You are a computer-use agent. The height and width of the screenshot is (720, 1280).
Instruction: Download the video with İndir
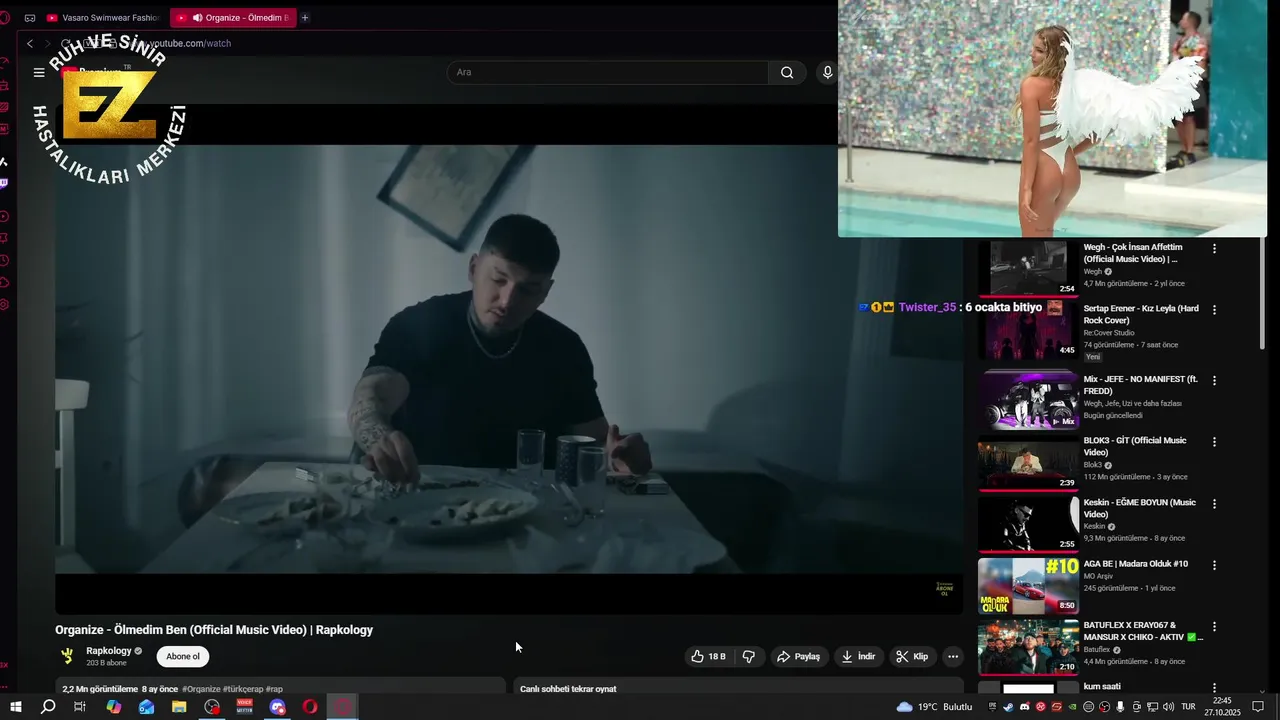[x=858, y=656]
